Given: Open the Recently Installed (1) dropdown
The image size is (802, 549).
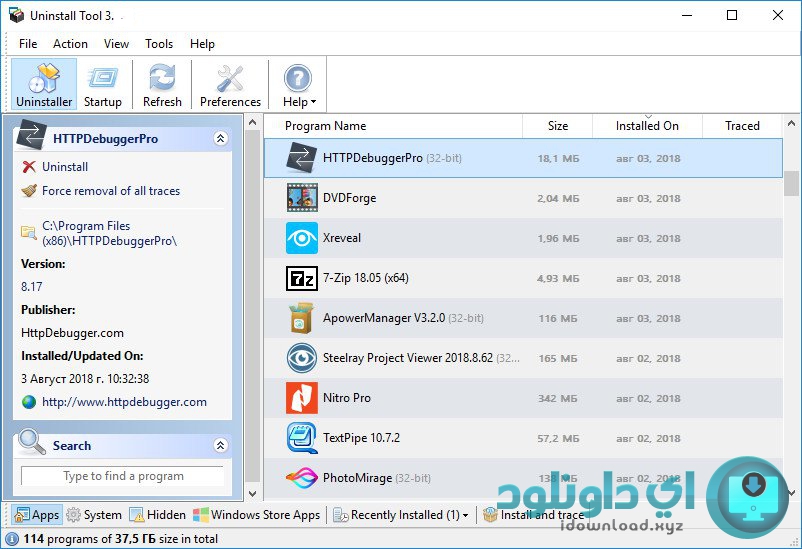Looking at the screenshot, I should click(400, 515).
